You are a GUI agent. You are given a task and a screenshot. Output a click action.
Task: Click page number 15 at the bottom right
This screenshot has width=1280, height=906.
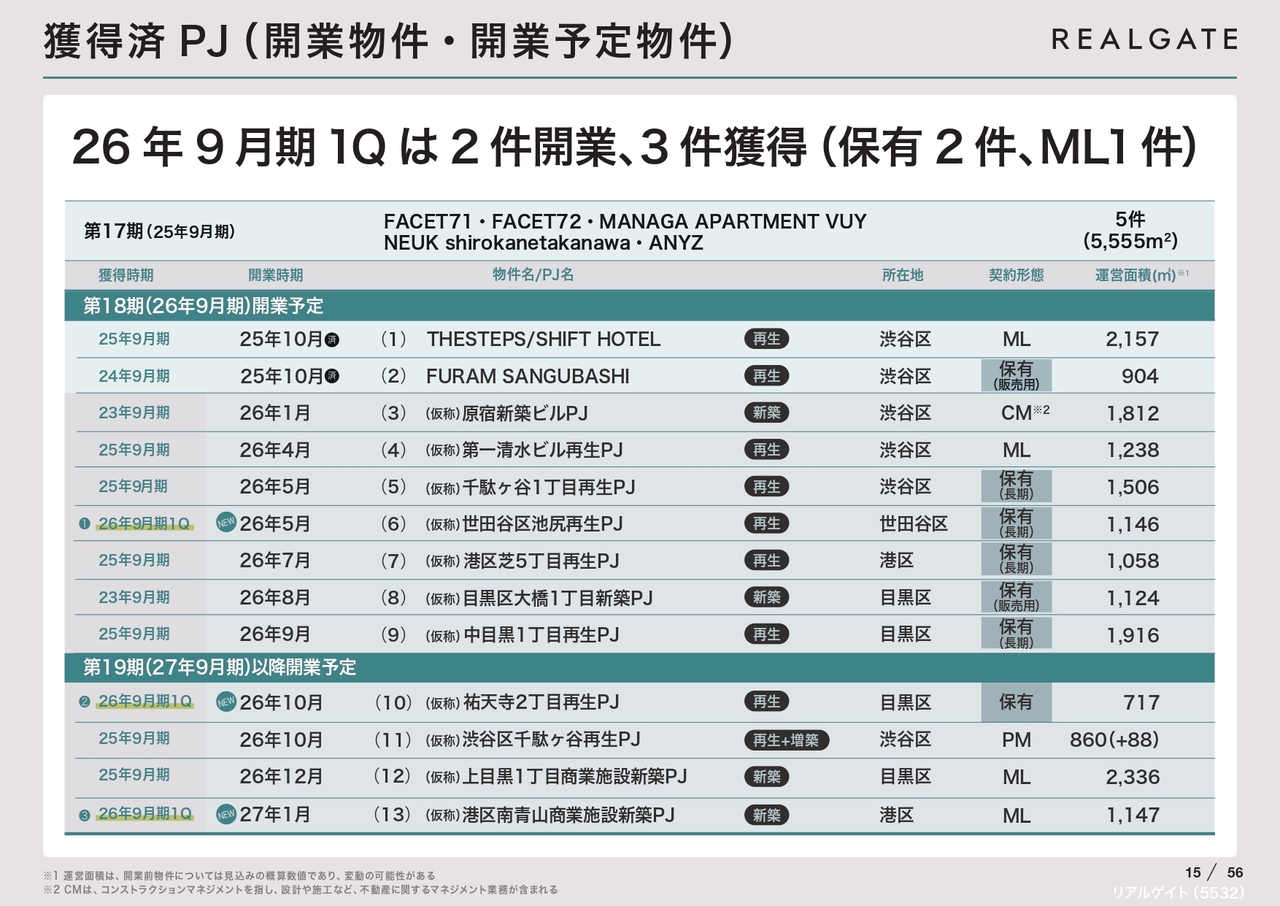pos(1192,872)
